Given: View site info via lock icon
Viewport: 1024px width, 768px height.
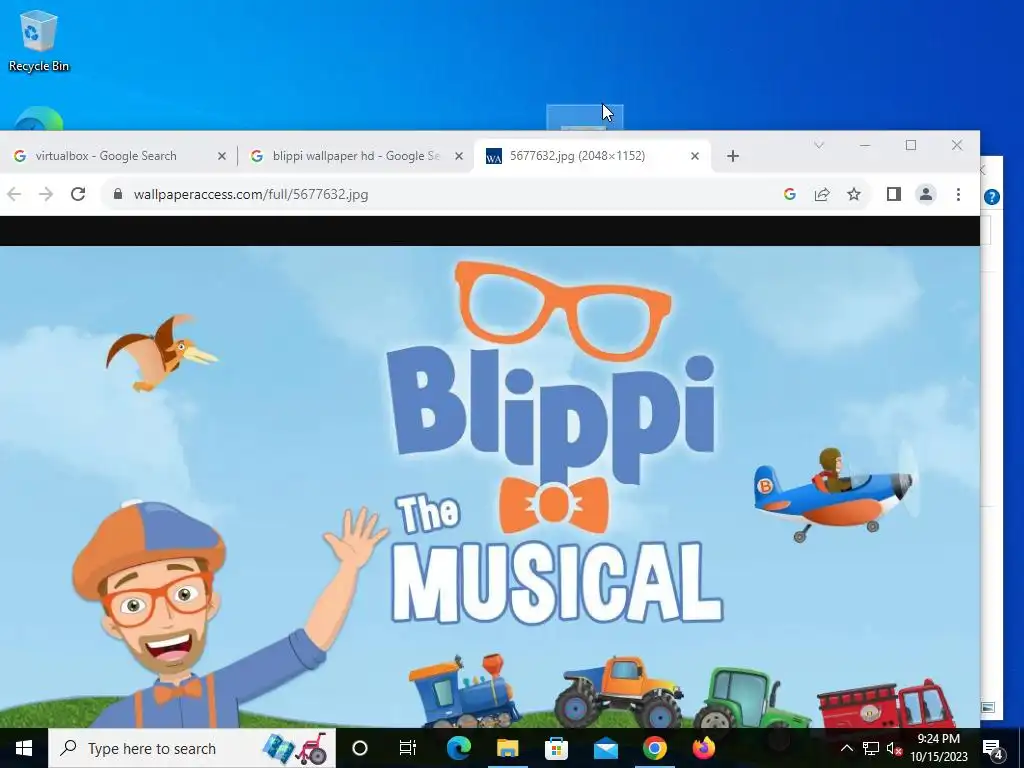Looking at the screenshot, I should click(118, 194).
